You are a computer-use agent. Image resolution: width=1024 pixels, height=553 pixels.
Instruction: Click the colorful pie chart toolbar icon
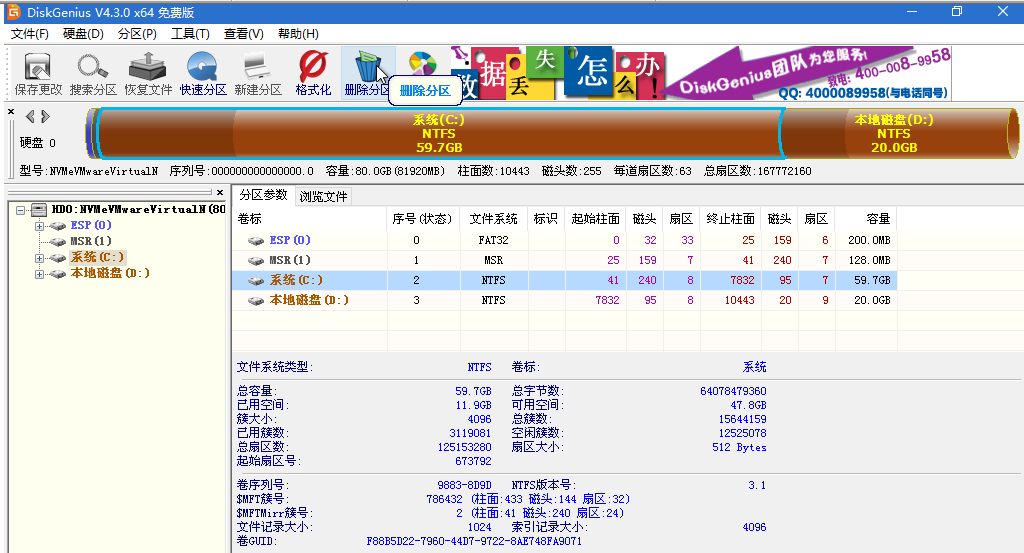click(x=423, y=65)
